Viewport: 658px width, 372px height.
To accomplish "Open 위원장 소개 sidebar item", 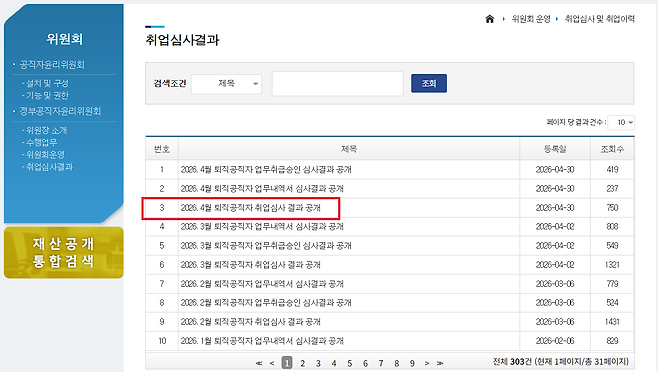I will (46, 130).
